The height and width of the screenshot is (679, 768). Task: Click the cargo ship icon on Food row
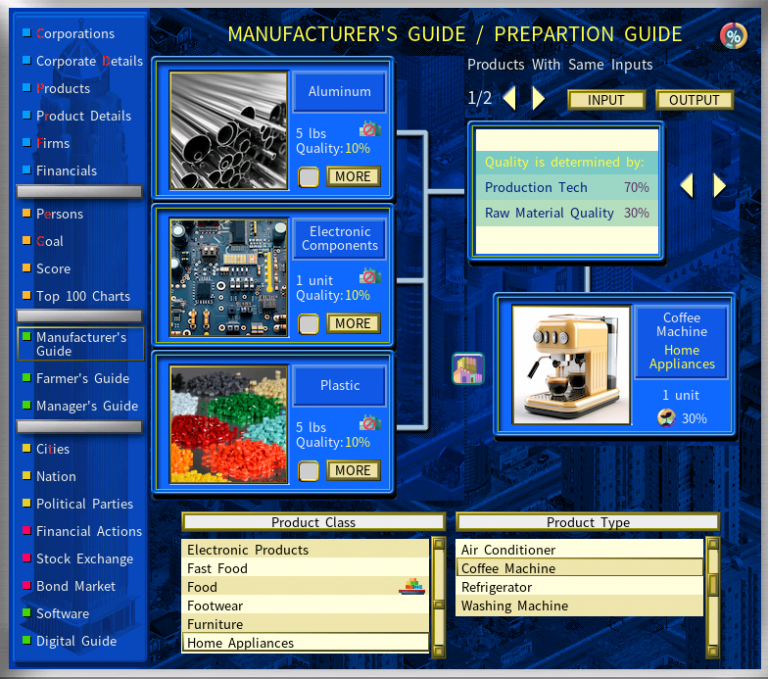click(412, 587)
